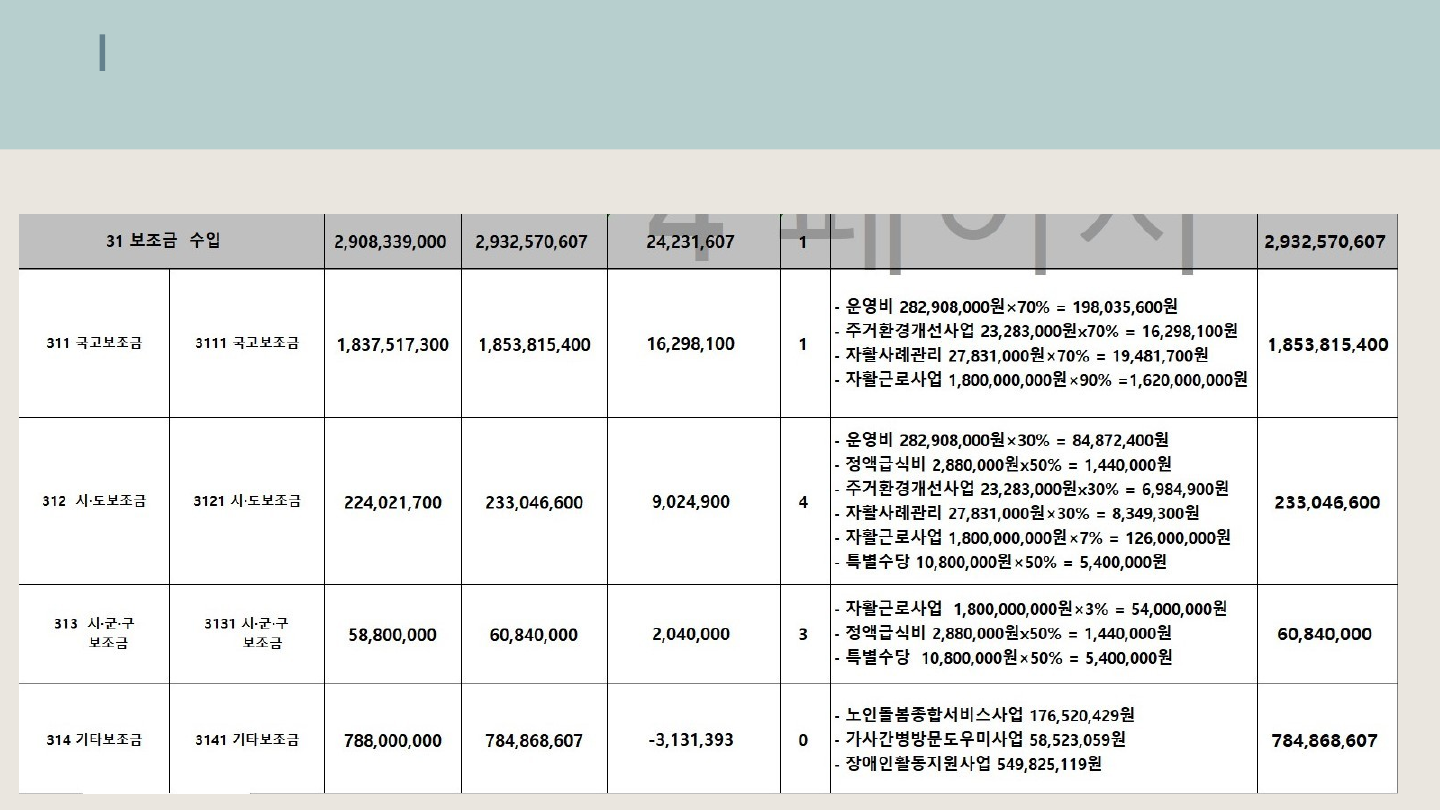Select the 2,908,339,000 budget total cell
The image size is (1440, 810).
pyautogui.click(x=391, y=242)
